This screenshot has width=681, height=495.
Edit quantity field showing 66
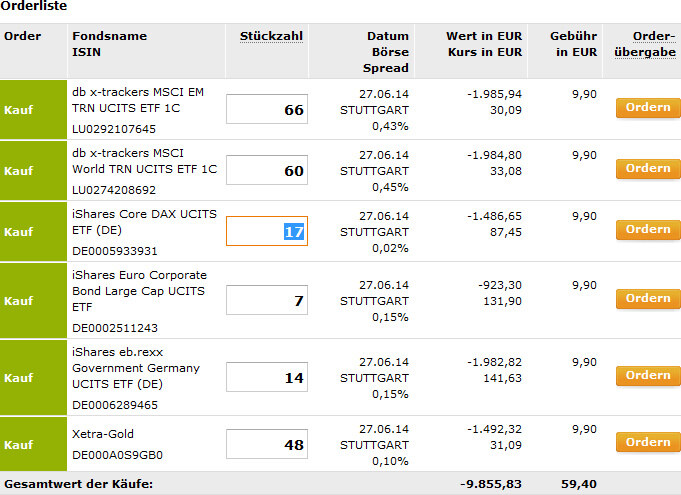(266, 109)
